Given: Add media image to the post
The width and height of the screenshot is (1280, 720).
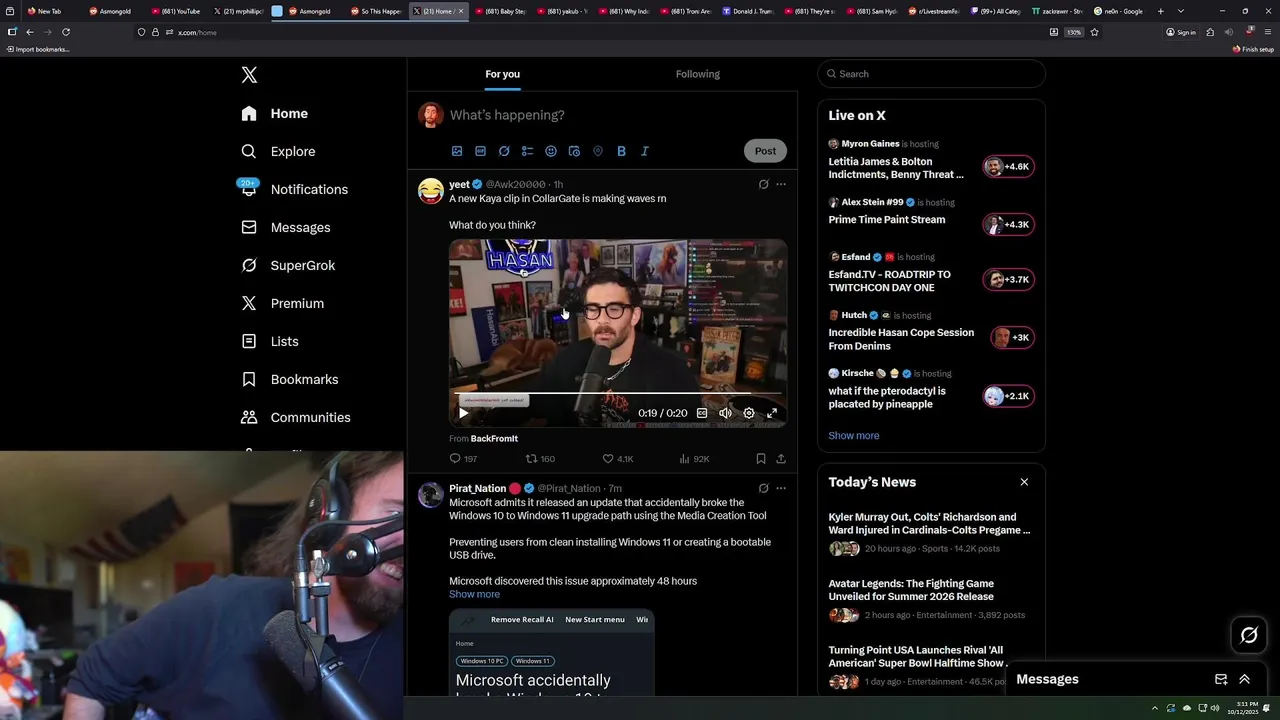Looking at the screenshot, I should 457,151.
